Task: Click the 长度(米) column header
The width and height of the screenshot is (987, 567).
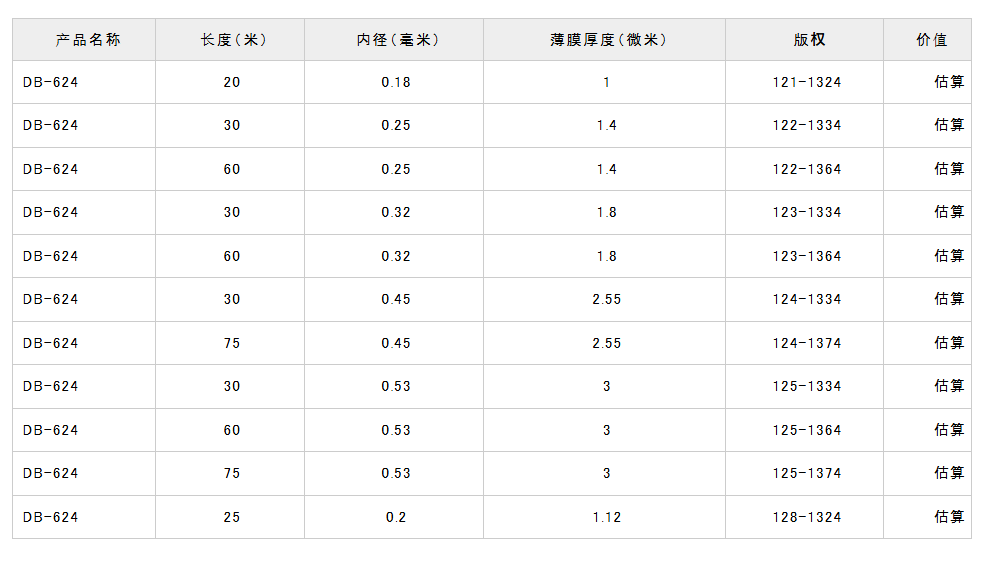Action: [233, 40]
